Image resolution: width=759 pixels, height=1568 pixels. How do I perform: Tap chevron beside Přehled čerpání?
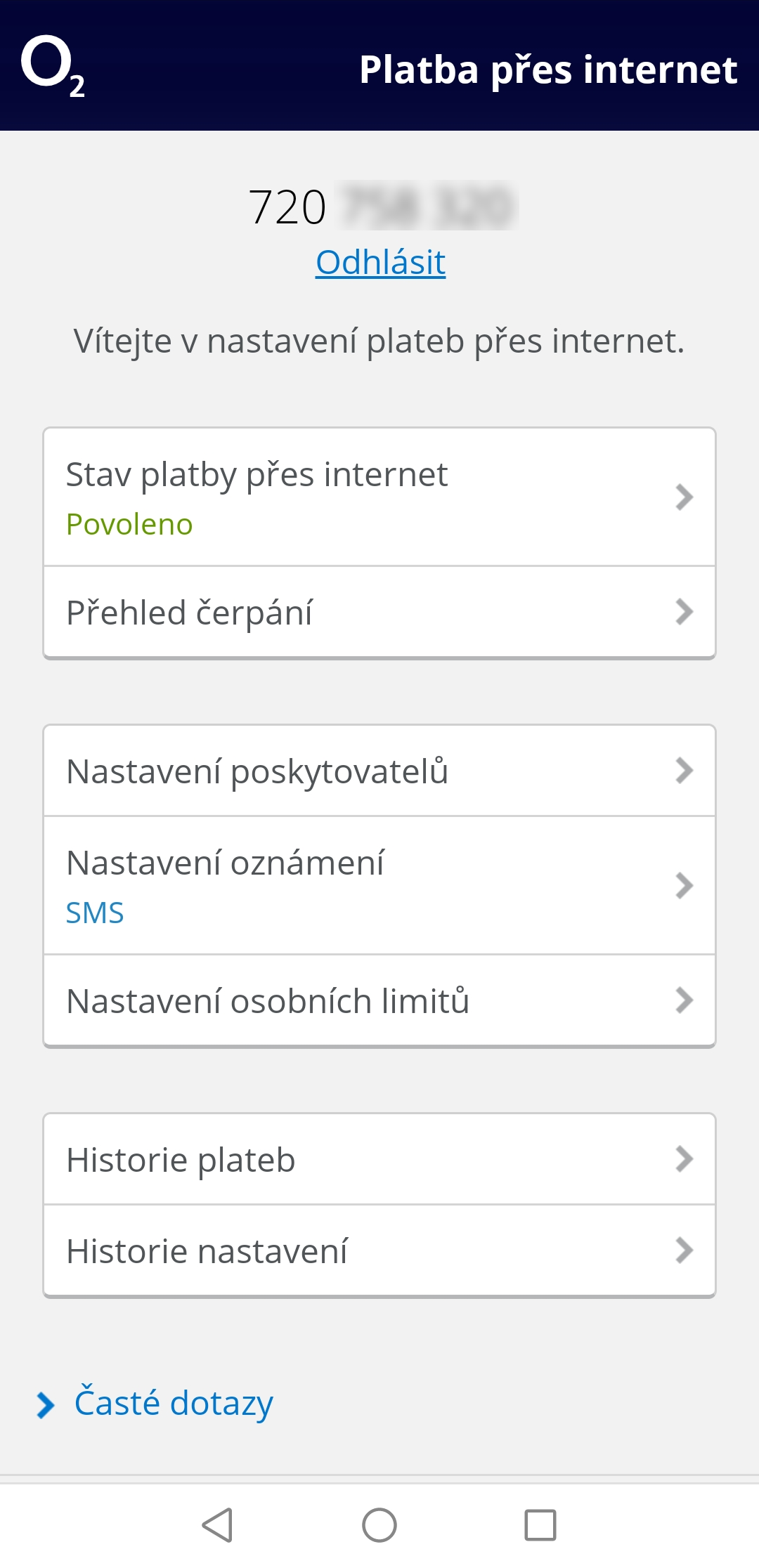pyautogui.click(x=684, y=612)
